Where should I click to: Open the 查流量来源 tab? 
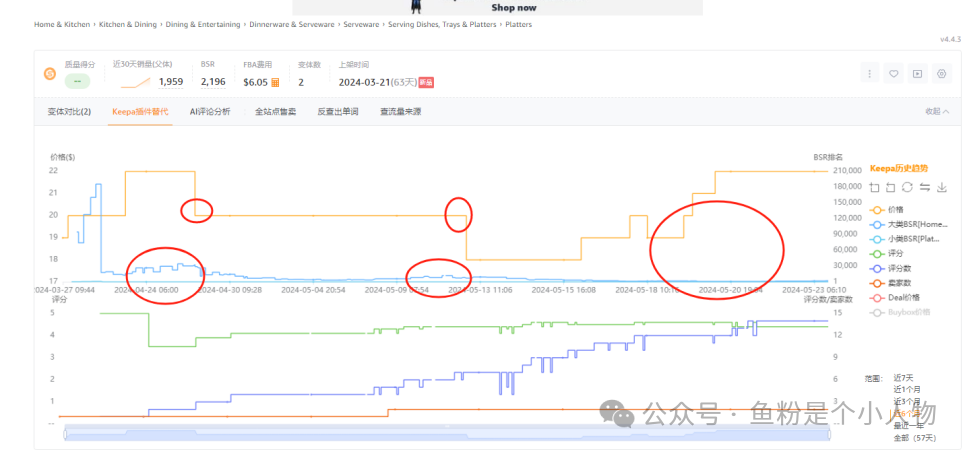click(401, 112)
